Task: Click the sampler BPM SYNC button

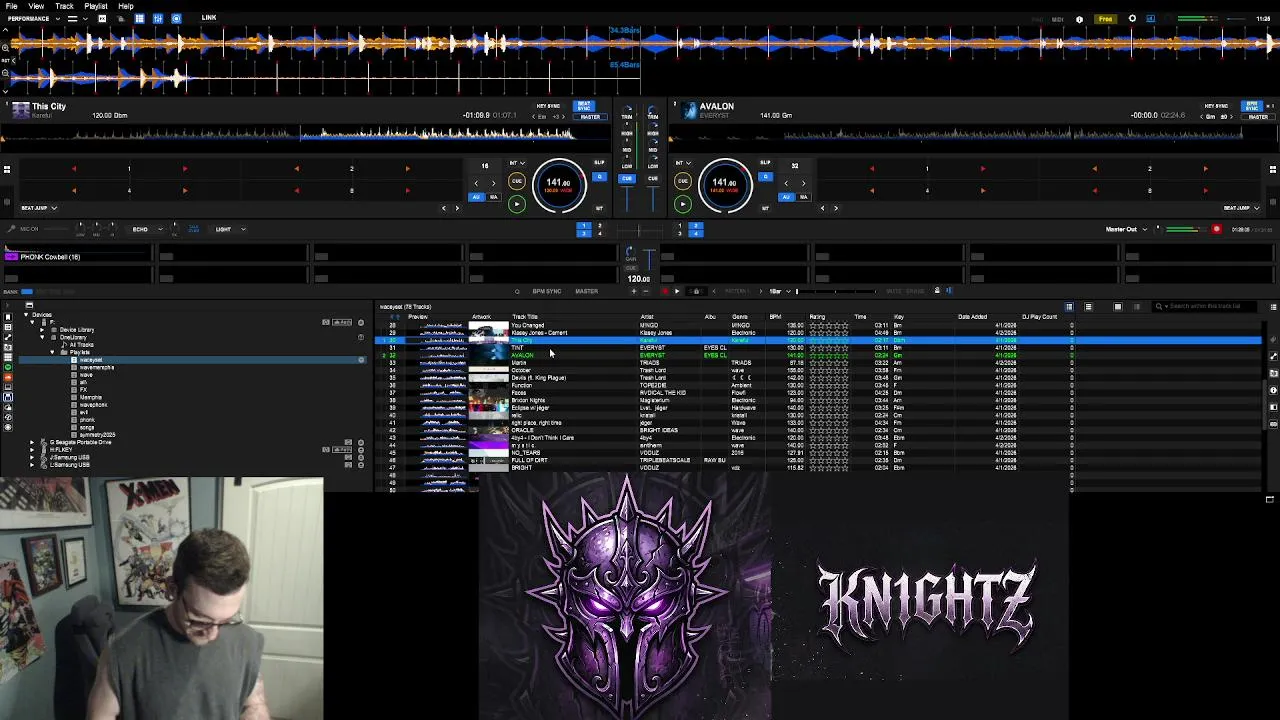Action: point(546,291)
